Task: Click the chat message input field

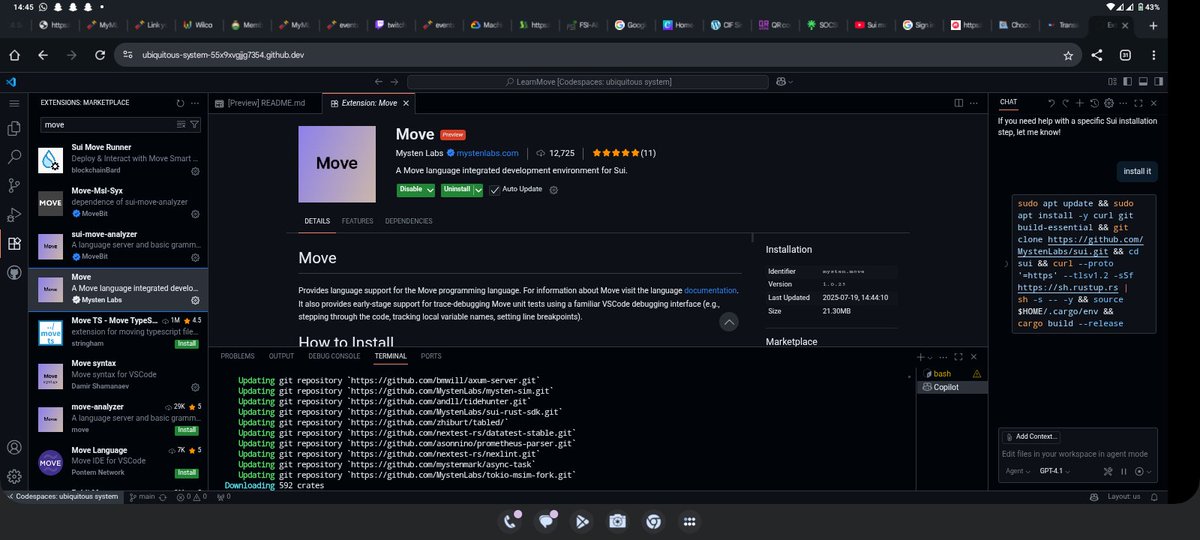Action: pyautogui.click(x=1077, y=454)
